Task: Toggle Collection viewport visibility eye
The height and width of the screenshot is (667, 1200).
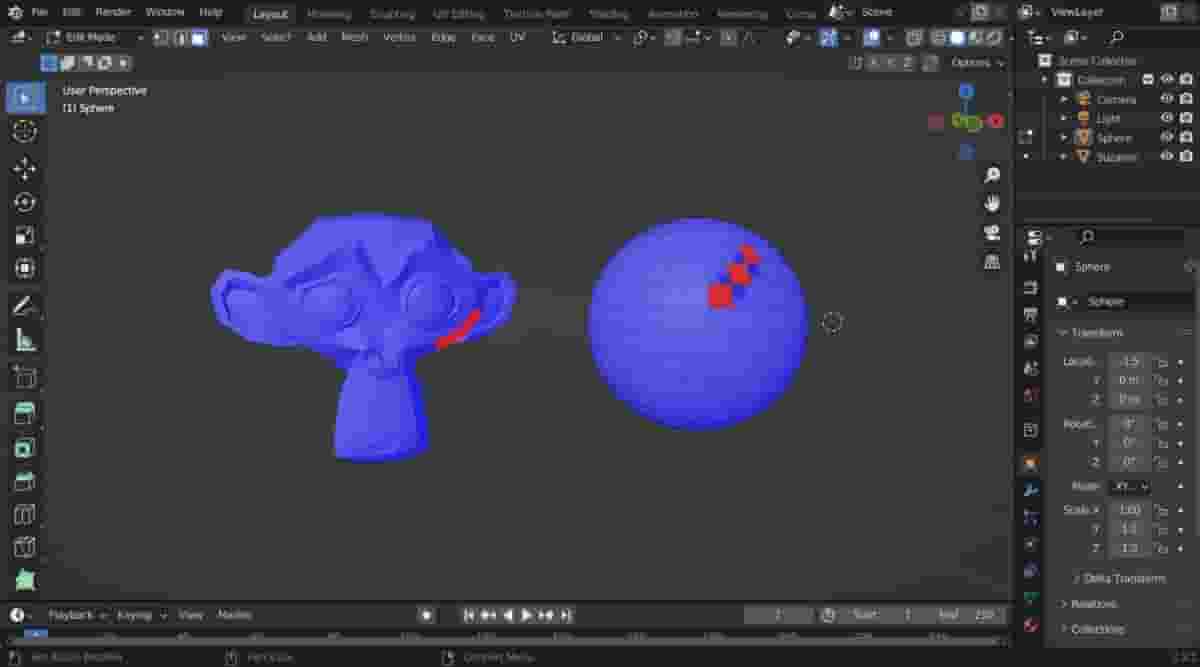Action: click(x=1166, y=79)
